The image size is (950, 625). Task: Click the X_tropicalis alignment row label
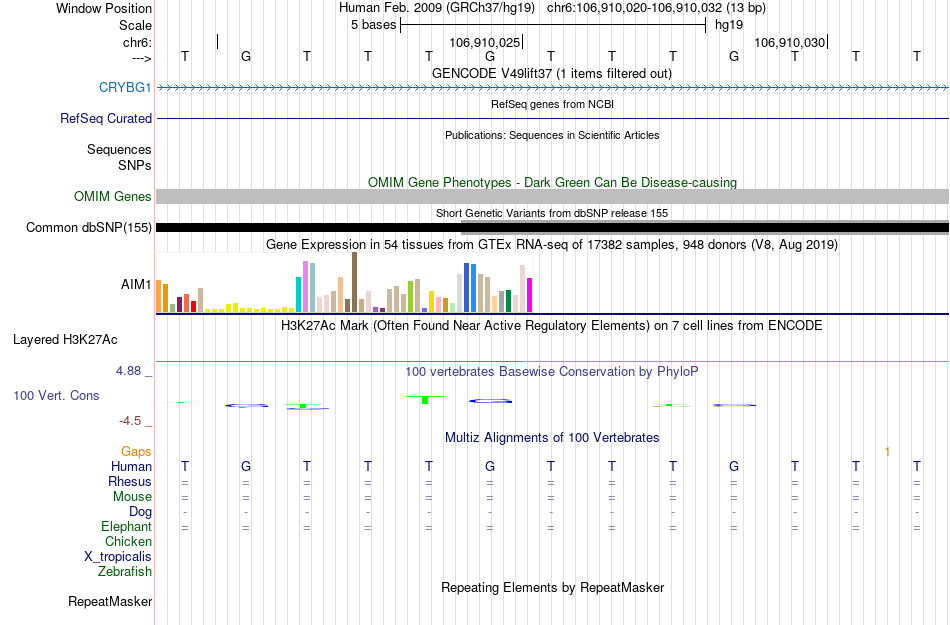pyautogui.click(x=118, y=557)
